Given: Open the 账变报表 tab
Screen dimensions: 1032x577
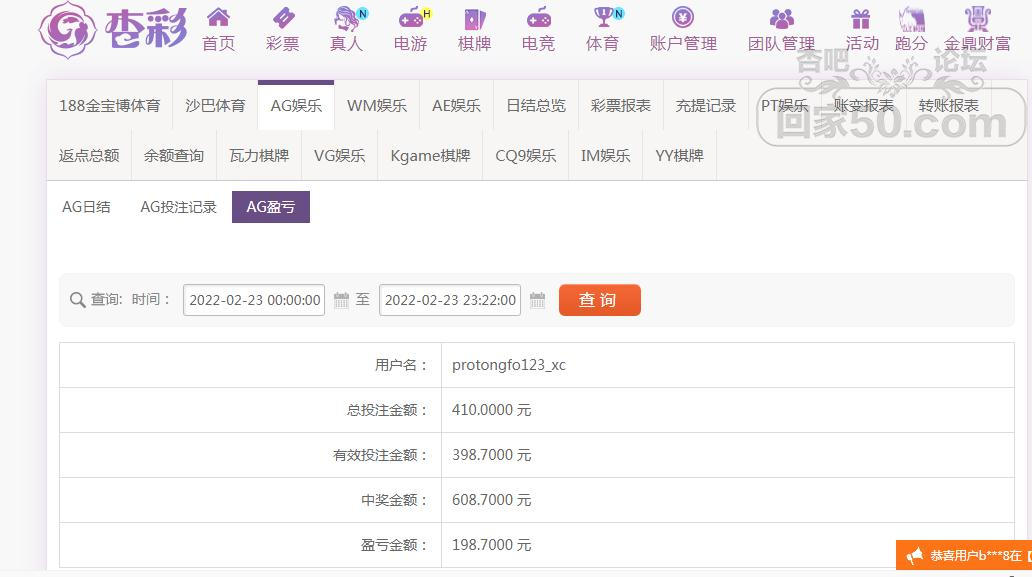Looking at the screenshot, I should coord(864,105).
